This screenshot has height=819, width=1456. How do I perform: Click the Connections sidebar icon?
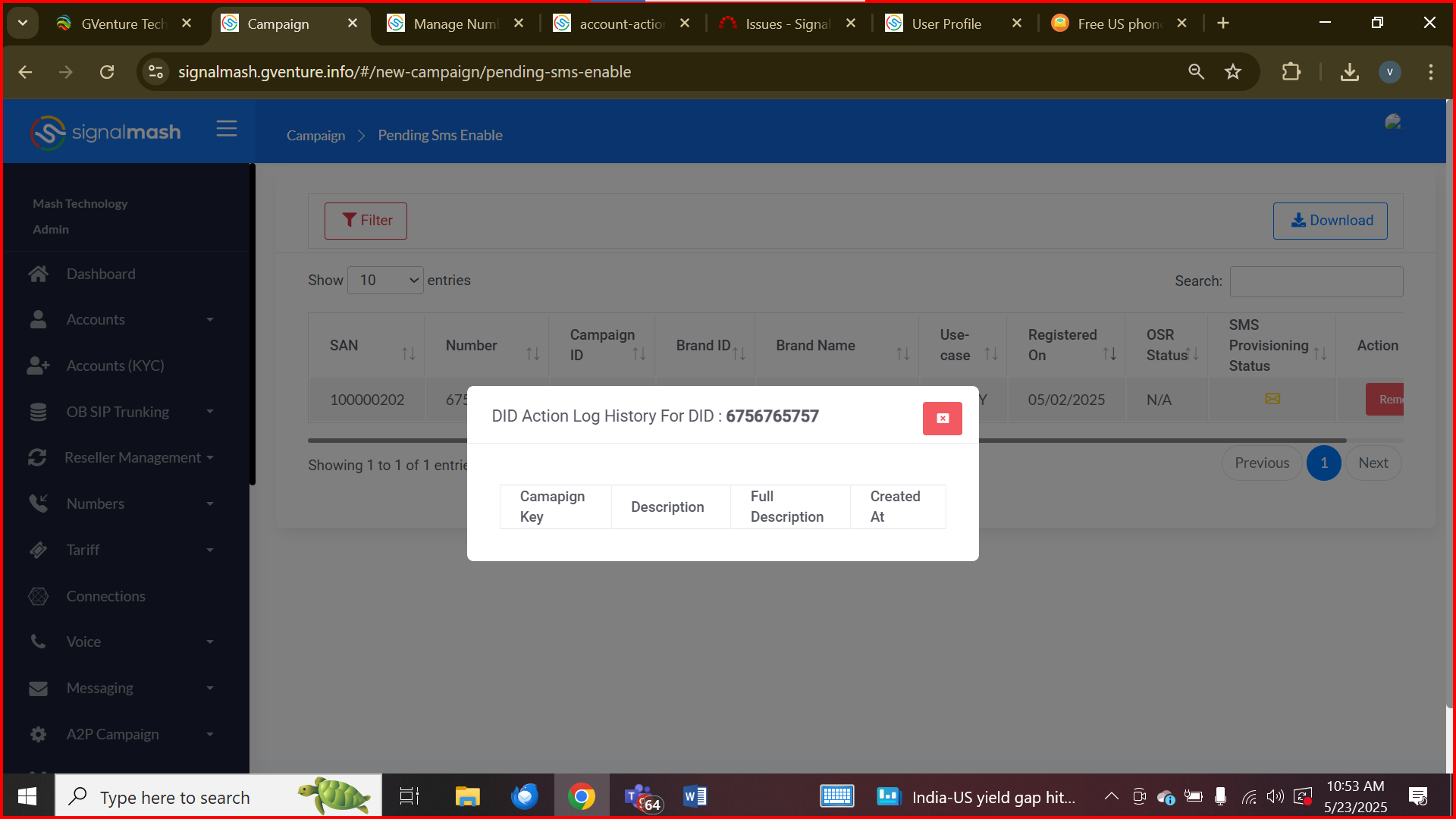point(38,596)
